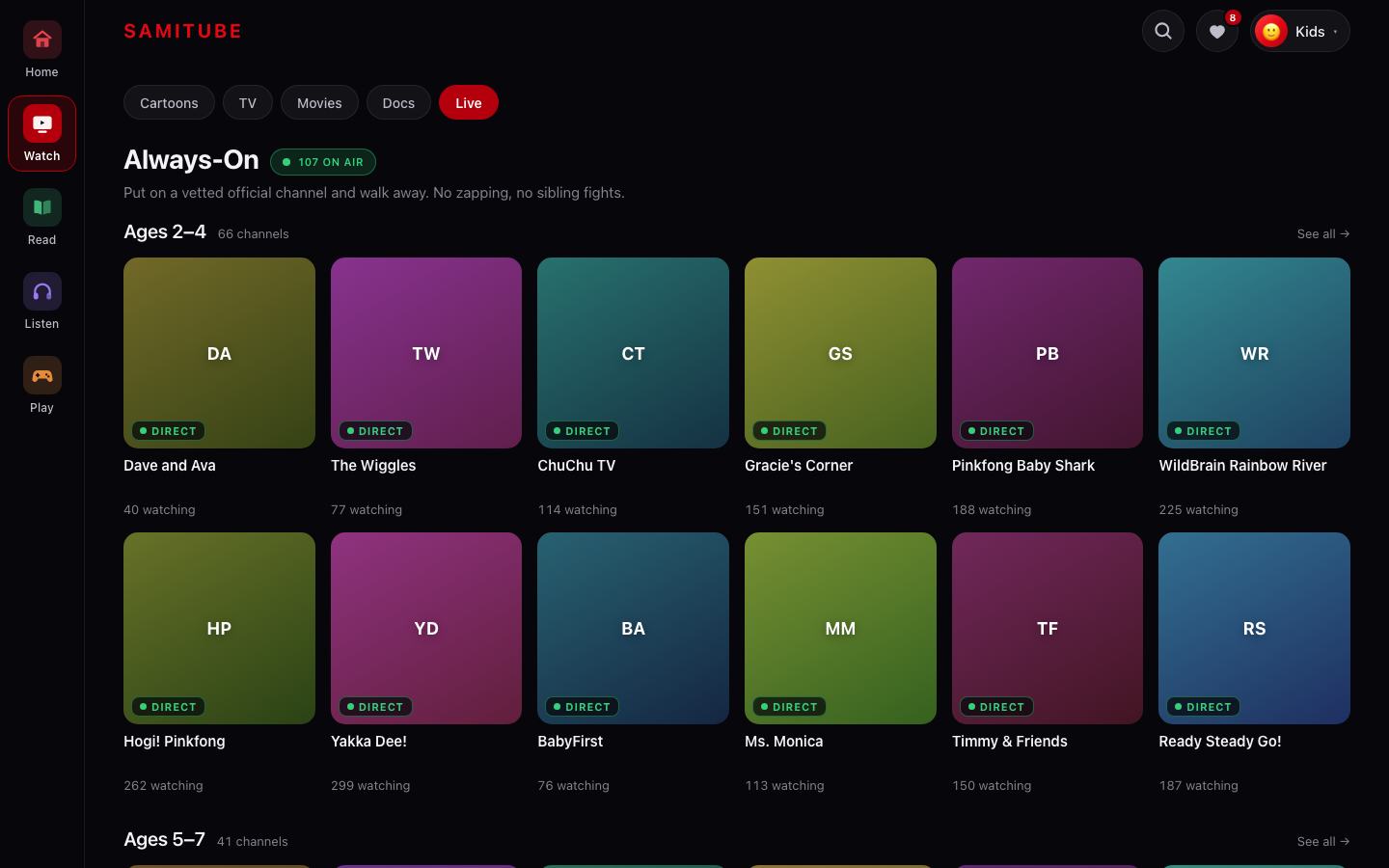Click the 'Dave and Ava' title text
The image size is (1389, 868).
pyautogui.click(x=170, y=466)
